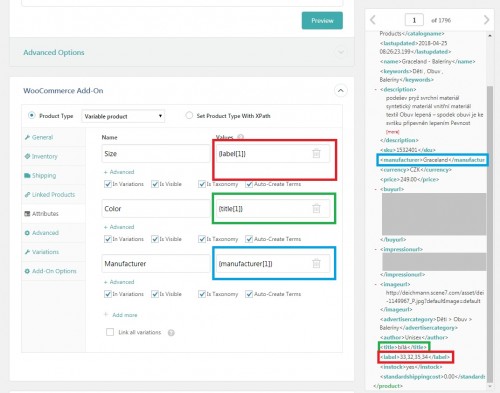The image size is (500, 393).
Task: Open the General tab
Action: pyautogui.click(x=53, y=137)
